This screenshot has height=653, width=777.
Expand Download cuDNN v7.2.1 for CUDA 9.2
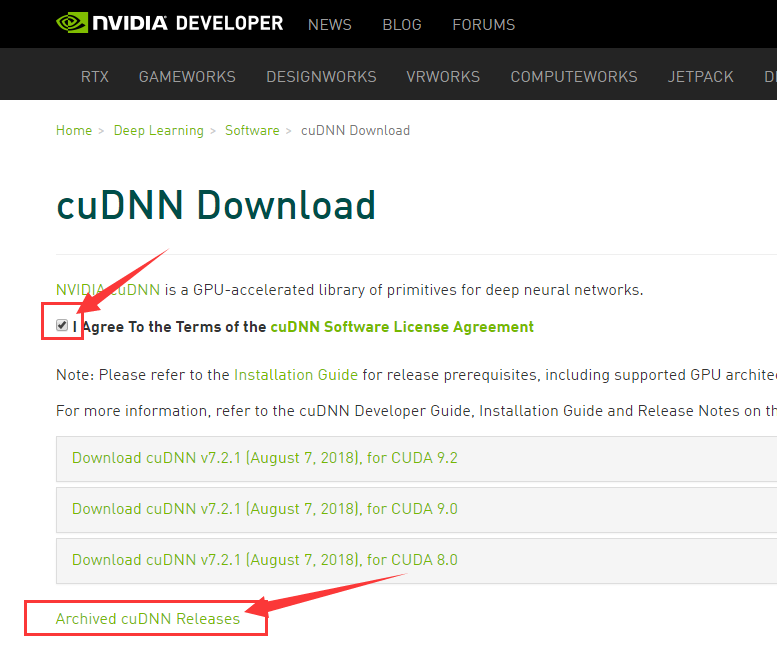pos(416,459)
